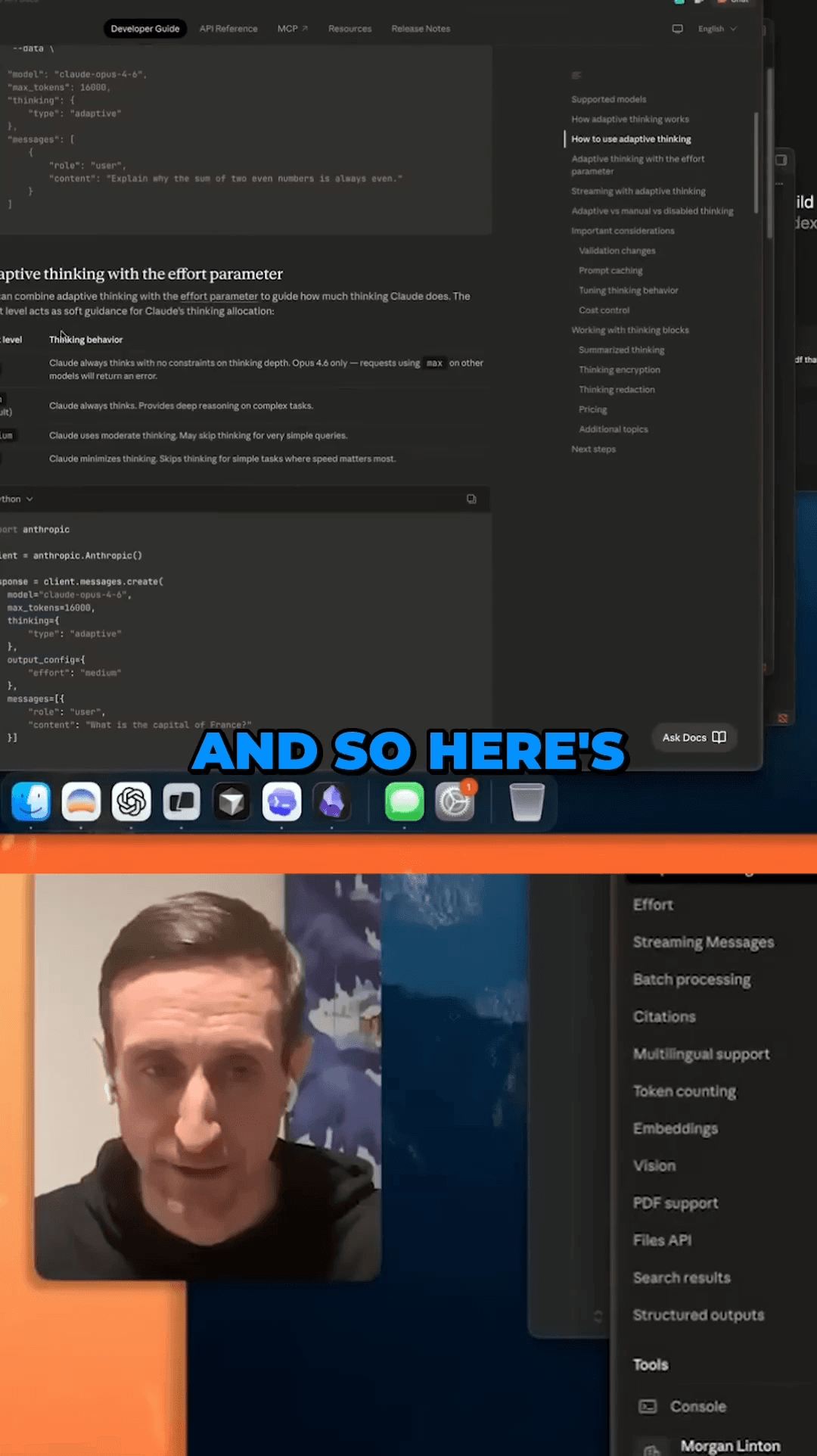This screenshot has width=817, height=1456.
Task: Select Batch processing in sidebar
Action: [x=692, y=979]
